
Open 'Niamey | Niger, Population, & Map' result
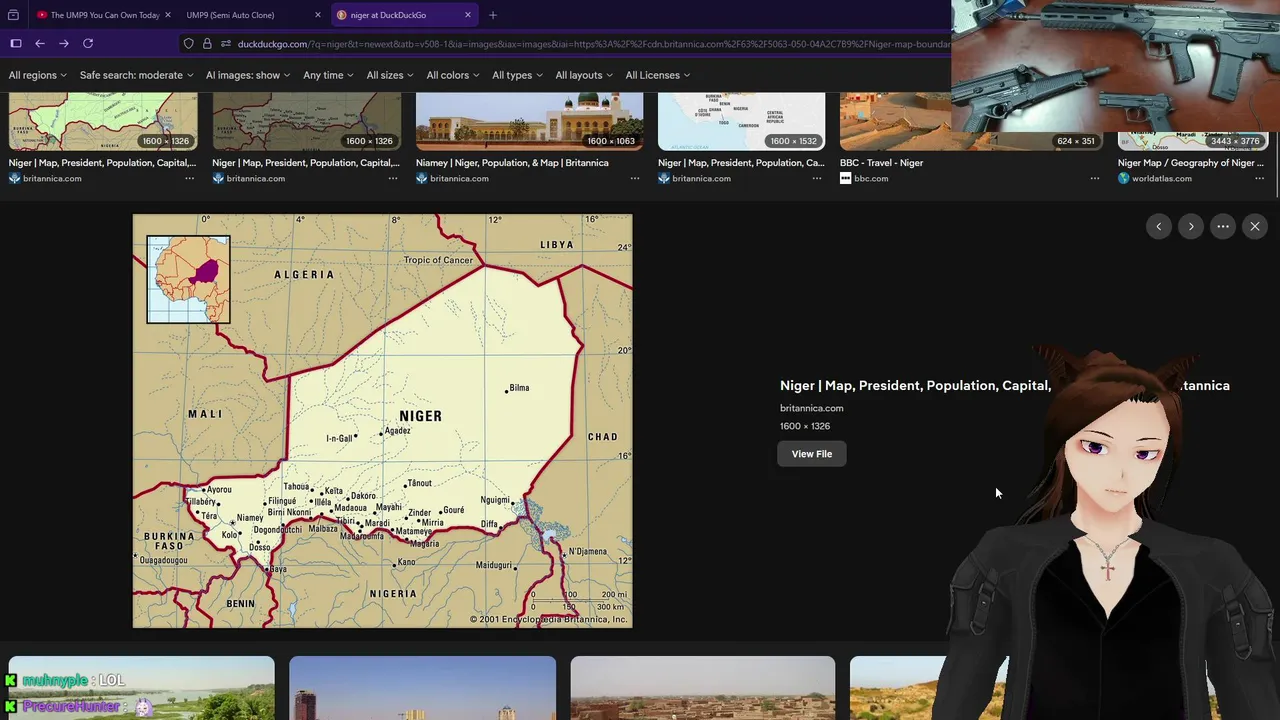[512, 162]
